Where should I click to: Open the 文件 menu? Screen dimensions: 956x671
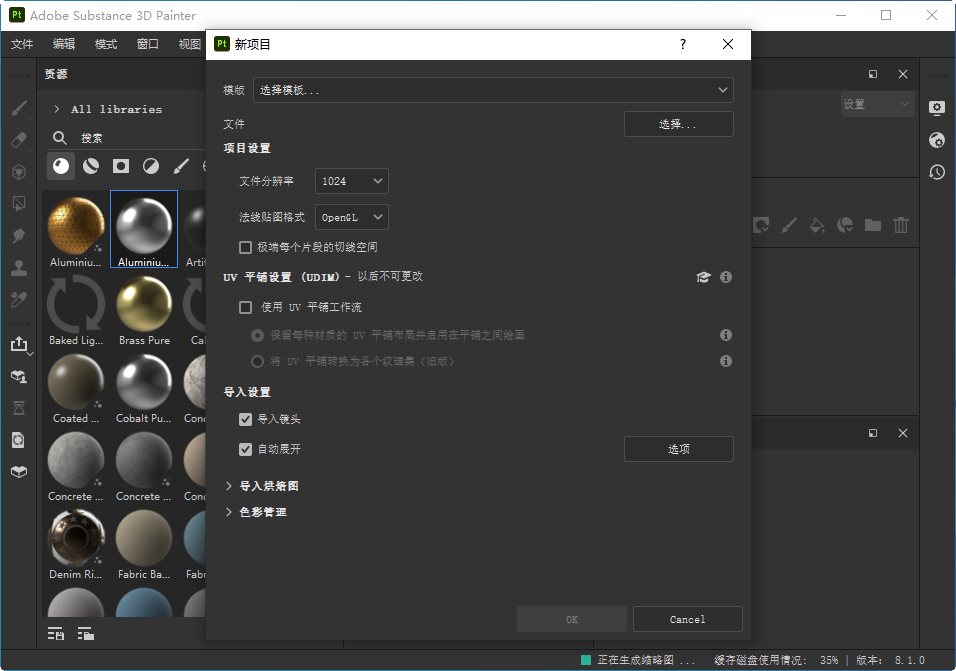(x=22, y=44)
